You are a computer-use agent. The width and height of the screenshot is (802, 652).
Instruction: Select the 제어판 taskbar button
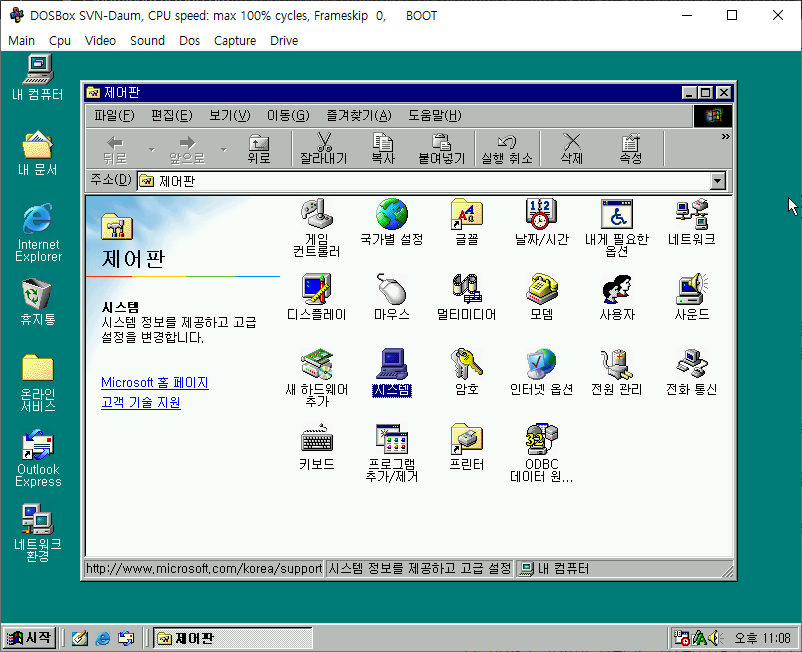[x=233, y=638]
